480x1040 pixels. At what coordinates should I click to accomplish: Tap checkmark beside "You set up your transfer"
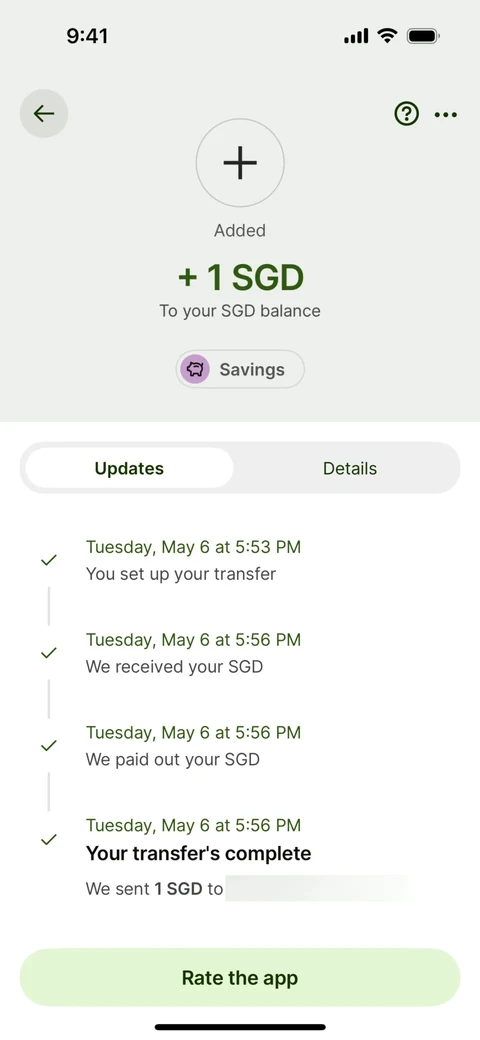point(48,560)
